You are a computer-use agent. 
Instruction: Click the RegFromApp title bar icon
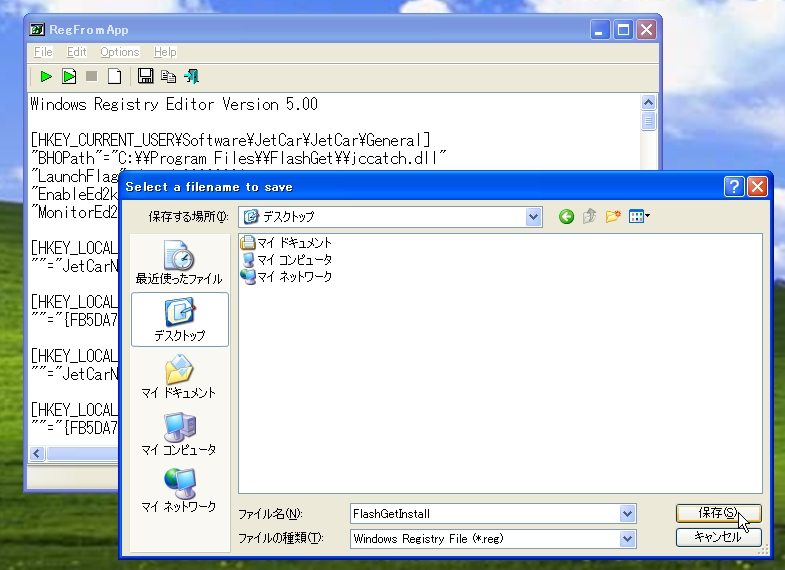point(37,30)
